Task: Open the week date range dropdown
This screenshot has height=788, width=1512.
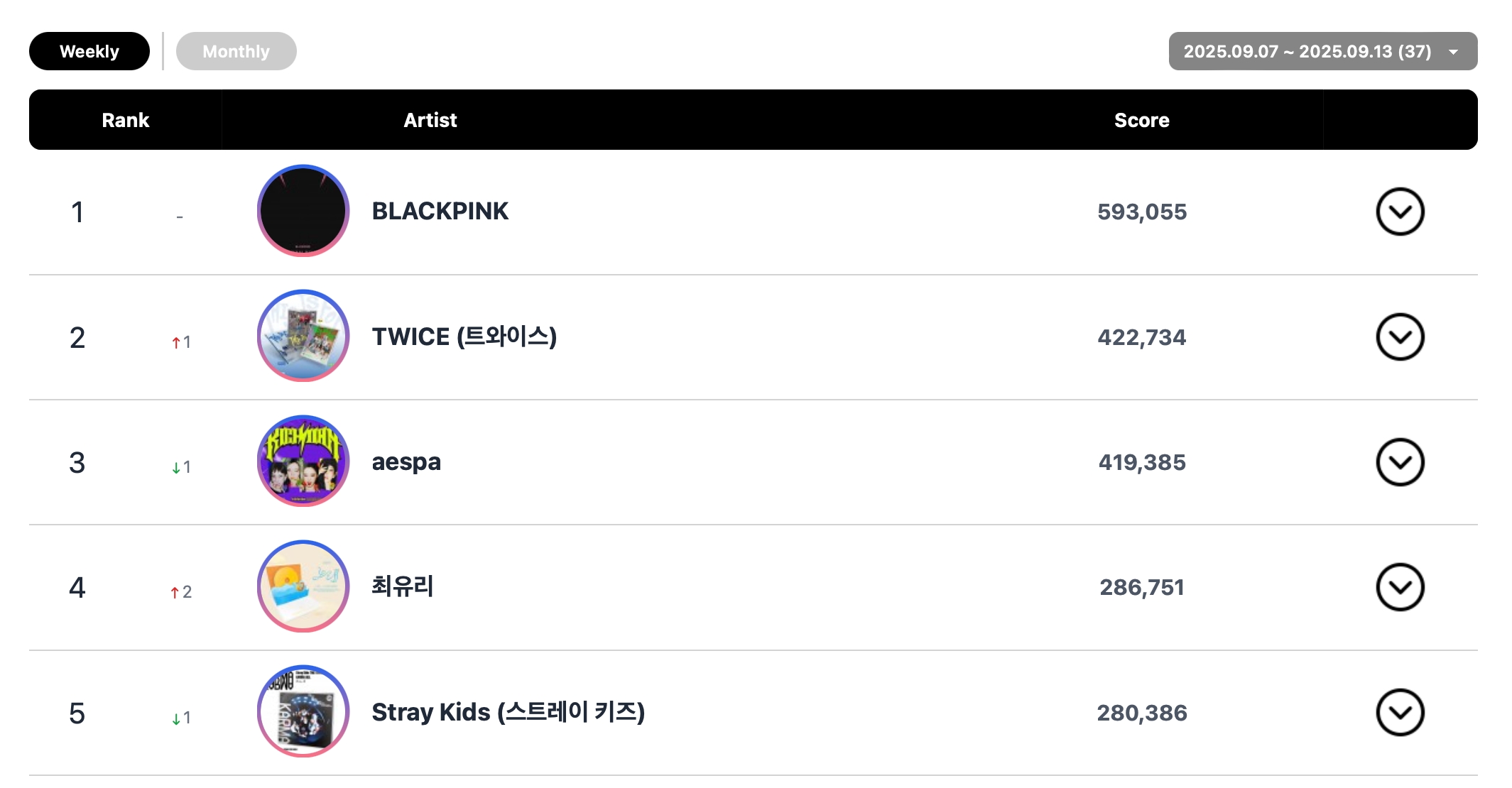Action: [1322, 51]
